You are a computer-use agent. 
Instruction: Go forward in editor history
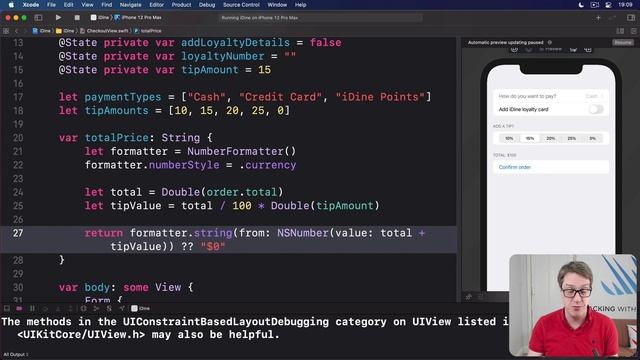24,31
